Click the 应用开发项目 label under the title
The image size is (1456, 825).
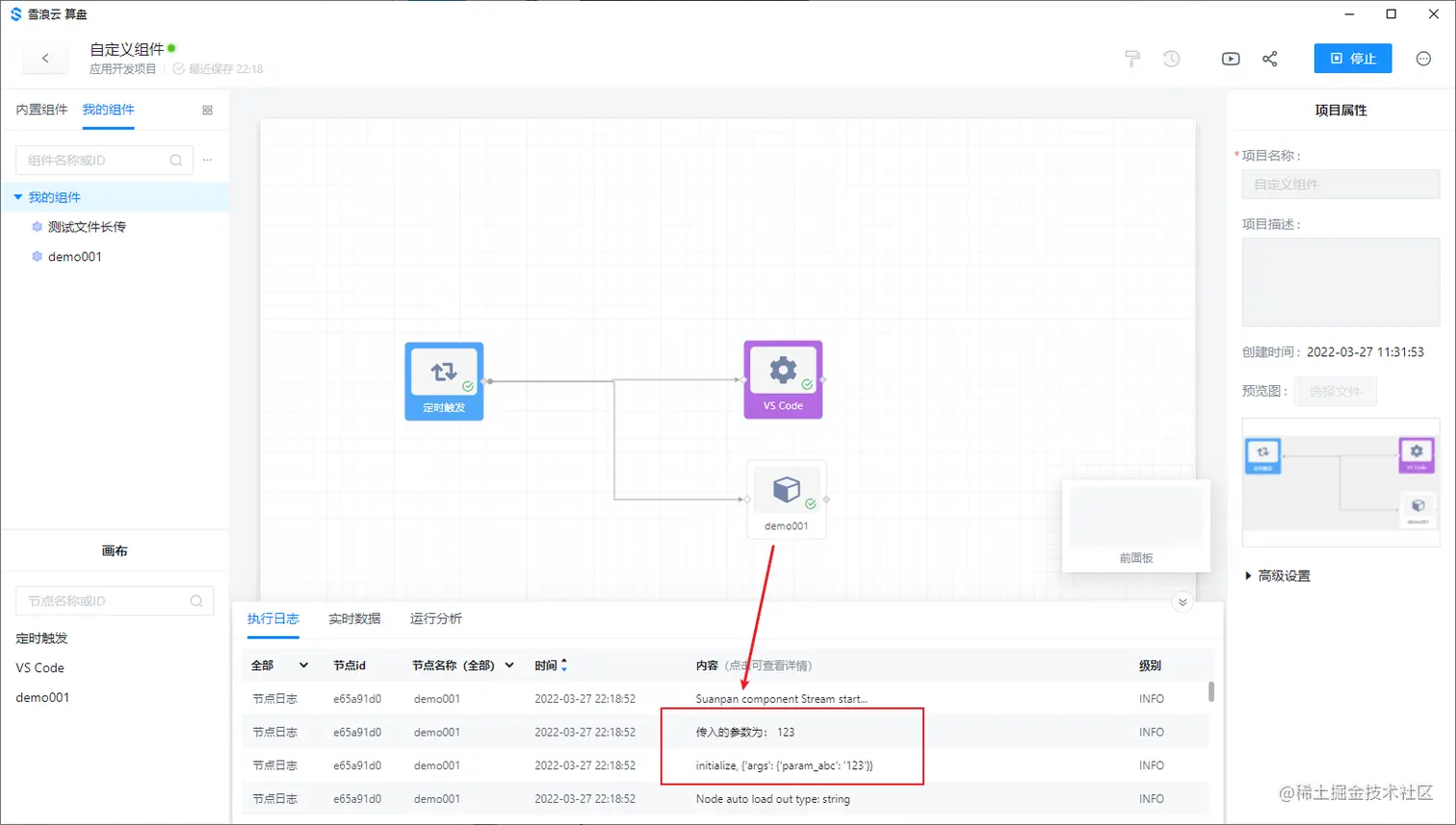[x=122, y=69]
